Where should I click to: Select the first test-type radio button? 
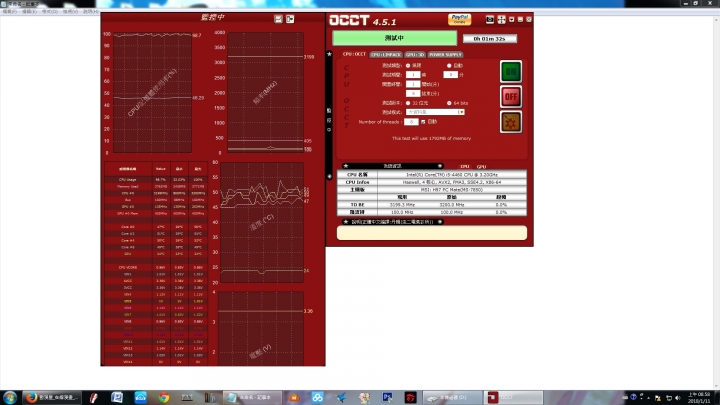(x=408, y=66)
